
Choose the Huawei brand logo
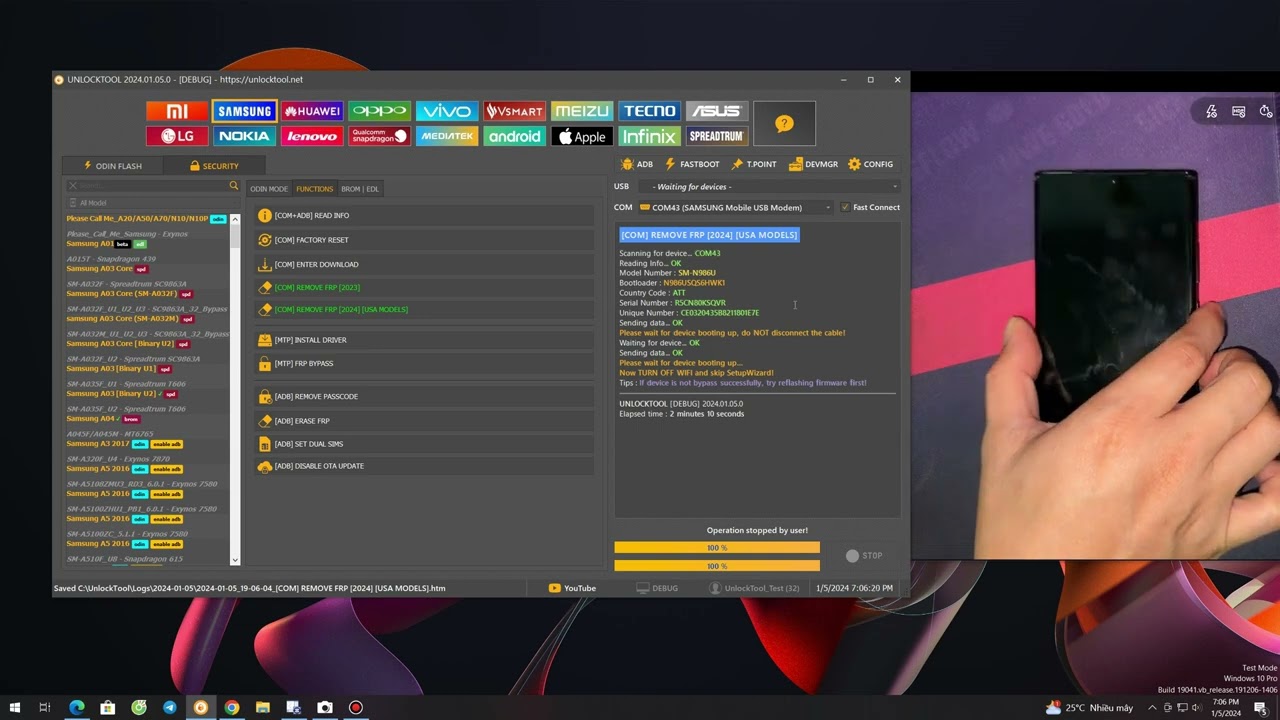click(x=312, y=111)
